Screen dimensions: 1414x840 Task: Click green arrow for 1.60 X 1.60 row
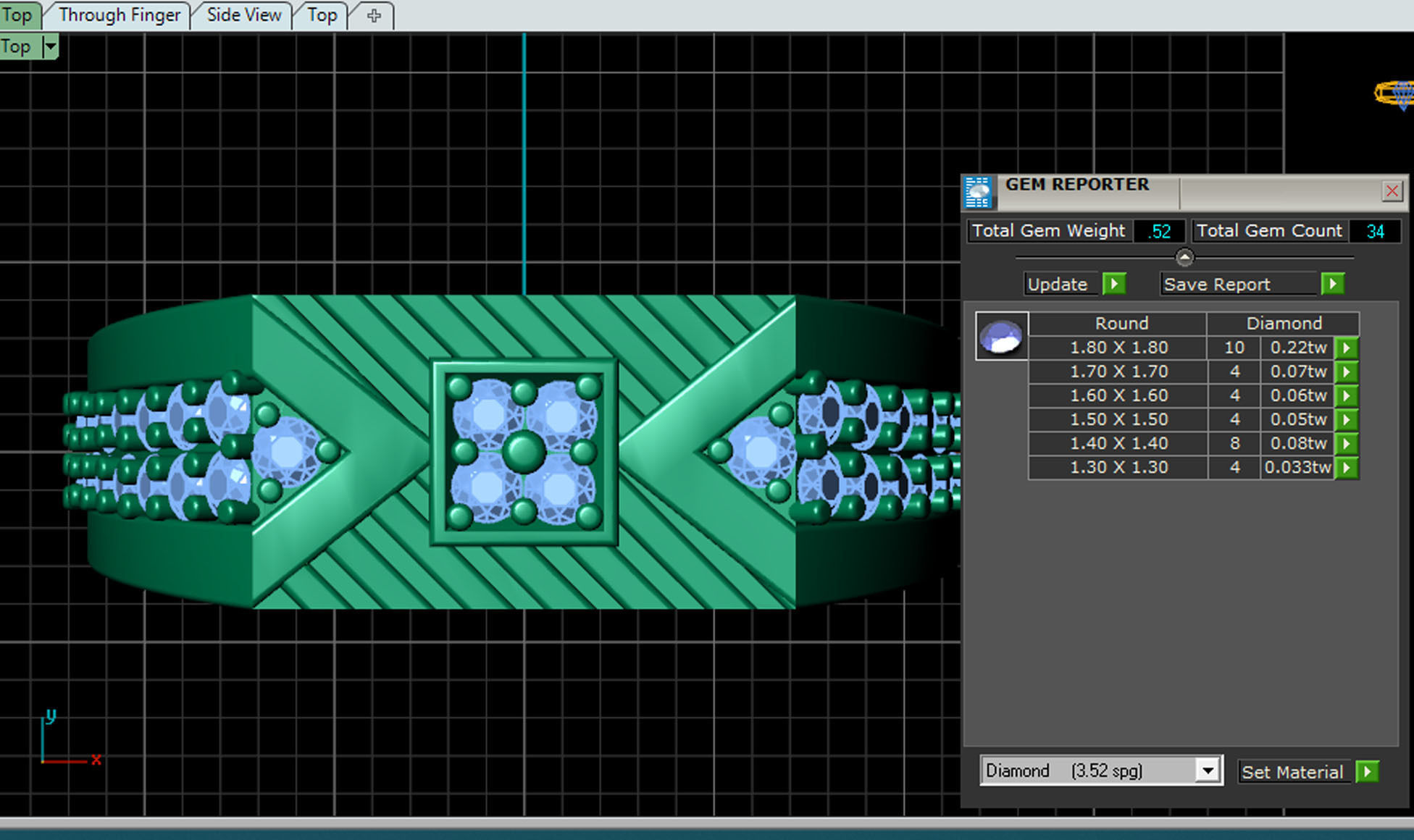(1347, 395)
